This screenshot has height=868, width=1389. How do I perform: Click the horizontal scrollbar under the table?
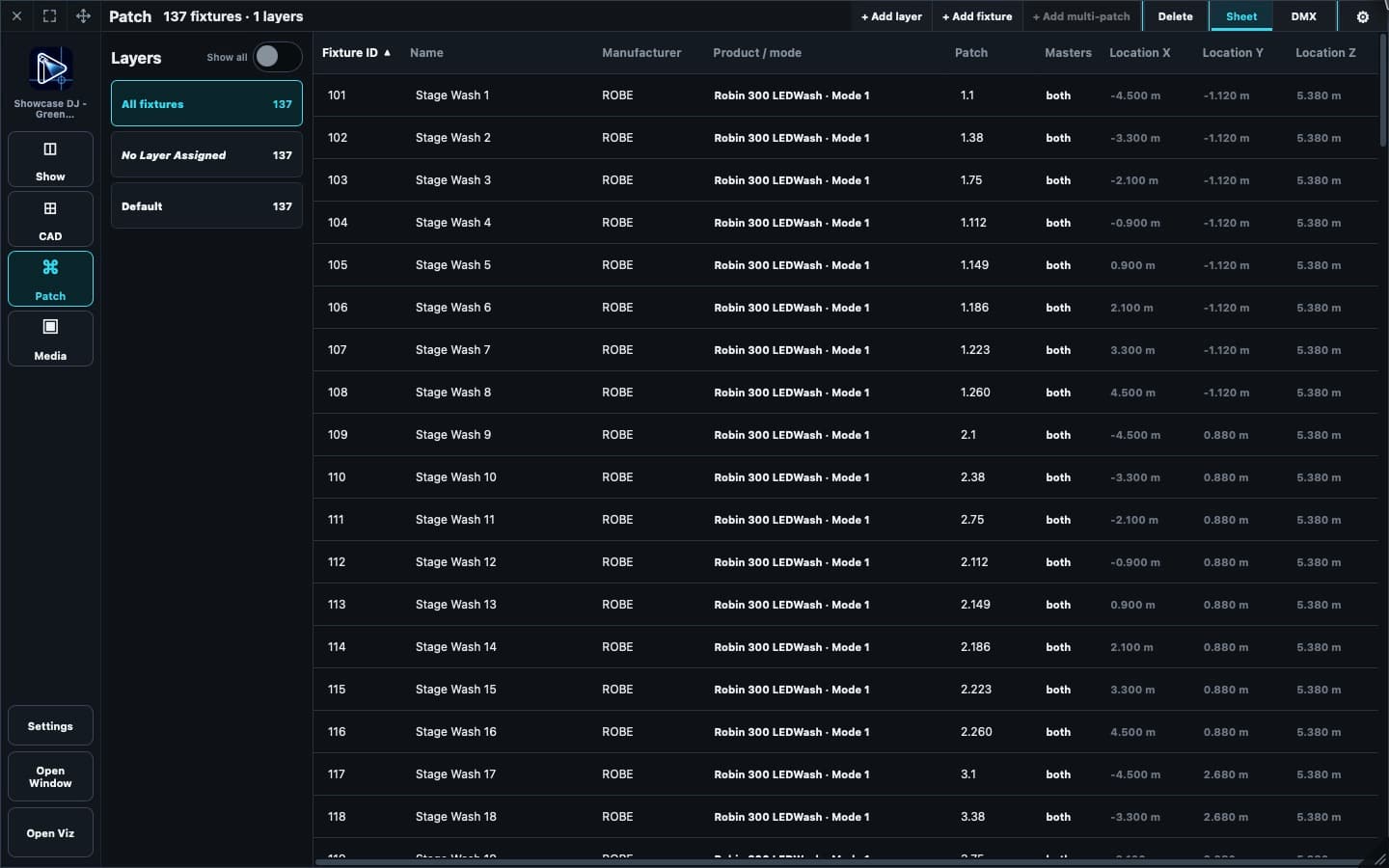click(837, 861)
